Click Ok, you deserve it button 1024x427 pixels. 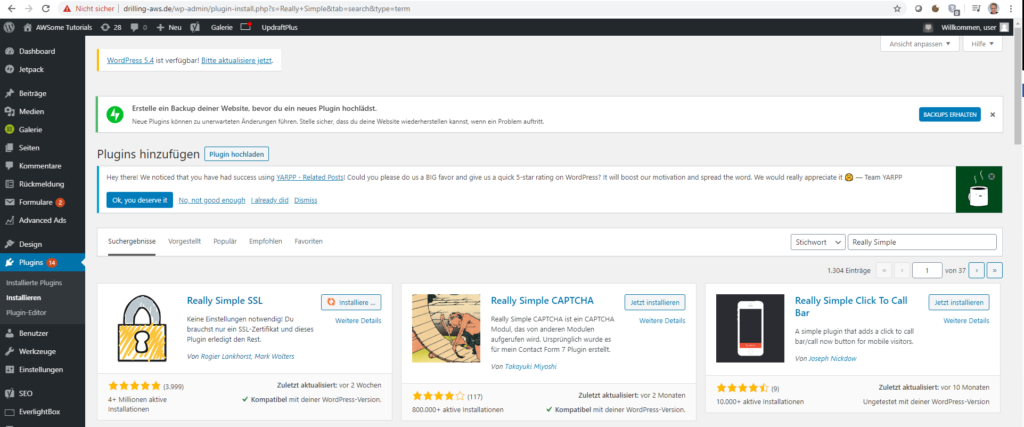[x=140, y=200]
